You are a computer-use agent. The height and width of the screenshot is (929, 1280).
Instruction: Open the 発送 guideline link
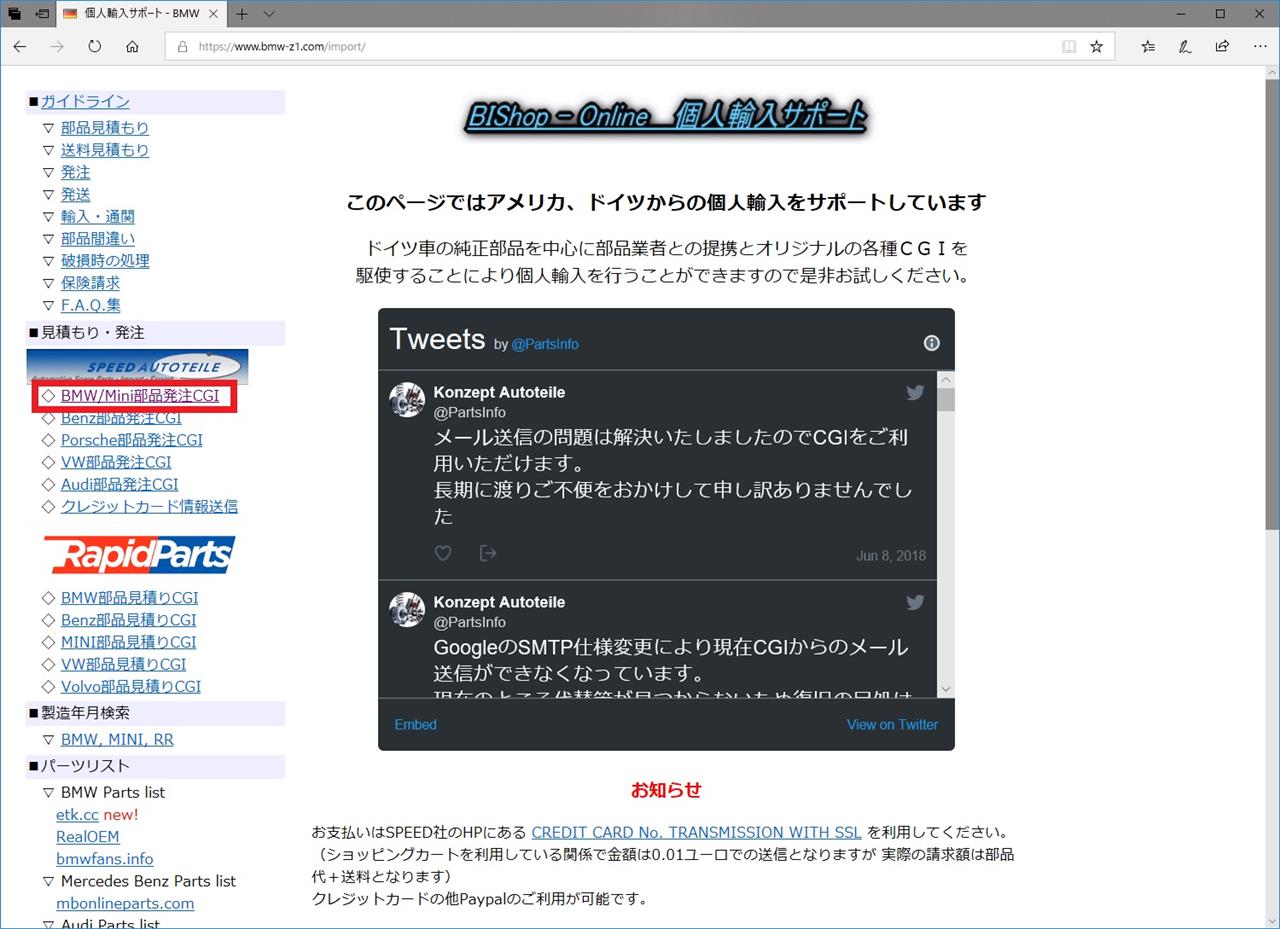tap(76, 194)
